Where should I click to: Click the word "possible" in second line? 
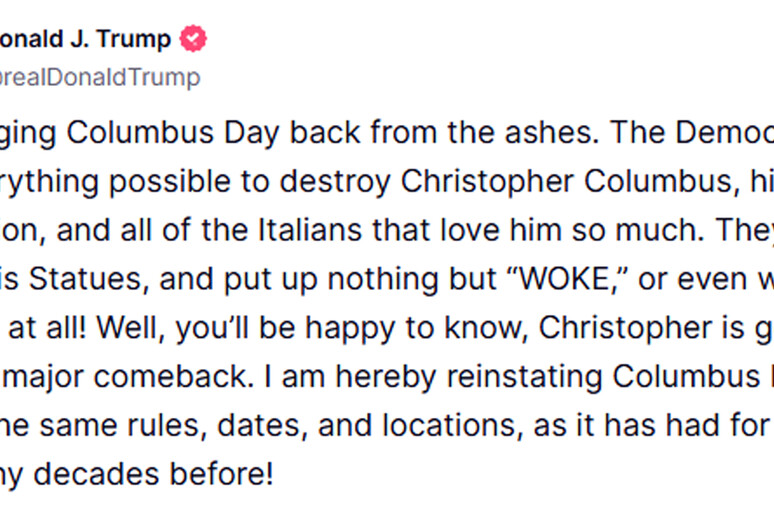tap(169, 182)
